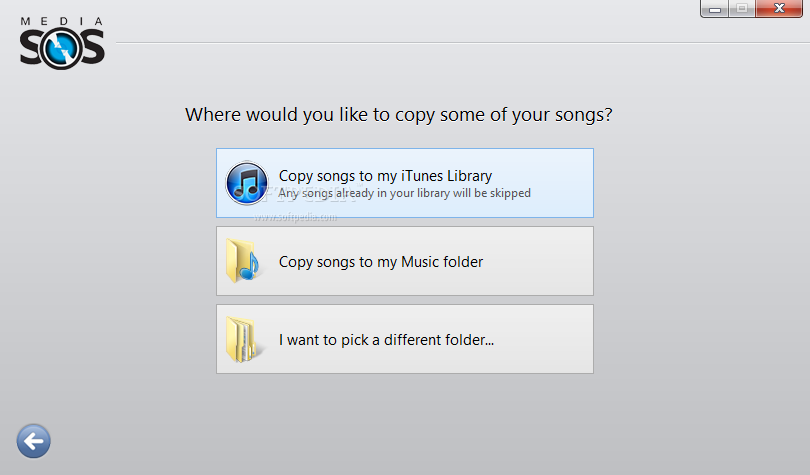The width and height of the screenshot is (810, 475).
Task: Click the horizontal divider line beside the logo
Action: tap(460, 43)
